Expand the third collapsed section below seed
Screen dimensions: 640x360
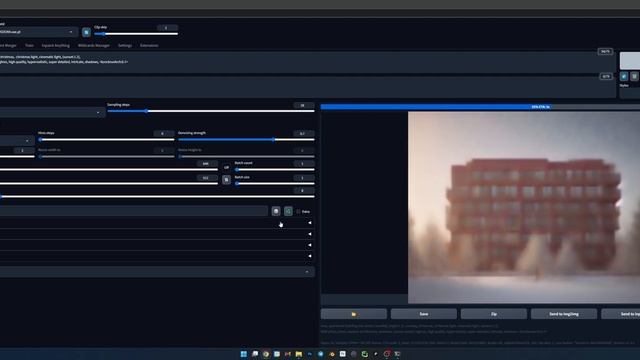[x=157, y=245]
